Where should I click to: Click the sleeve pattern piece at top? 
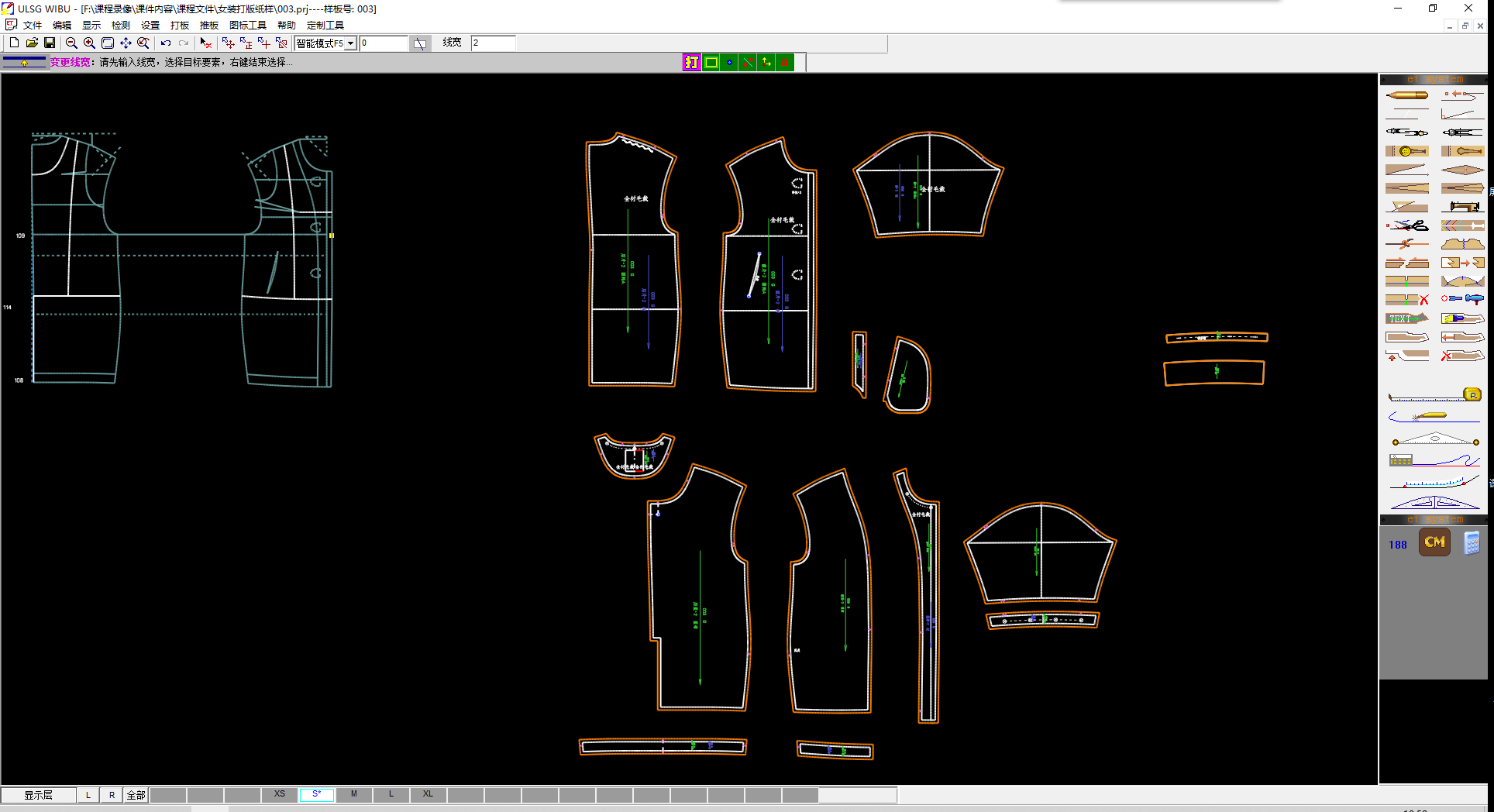(928, 186)
